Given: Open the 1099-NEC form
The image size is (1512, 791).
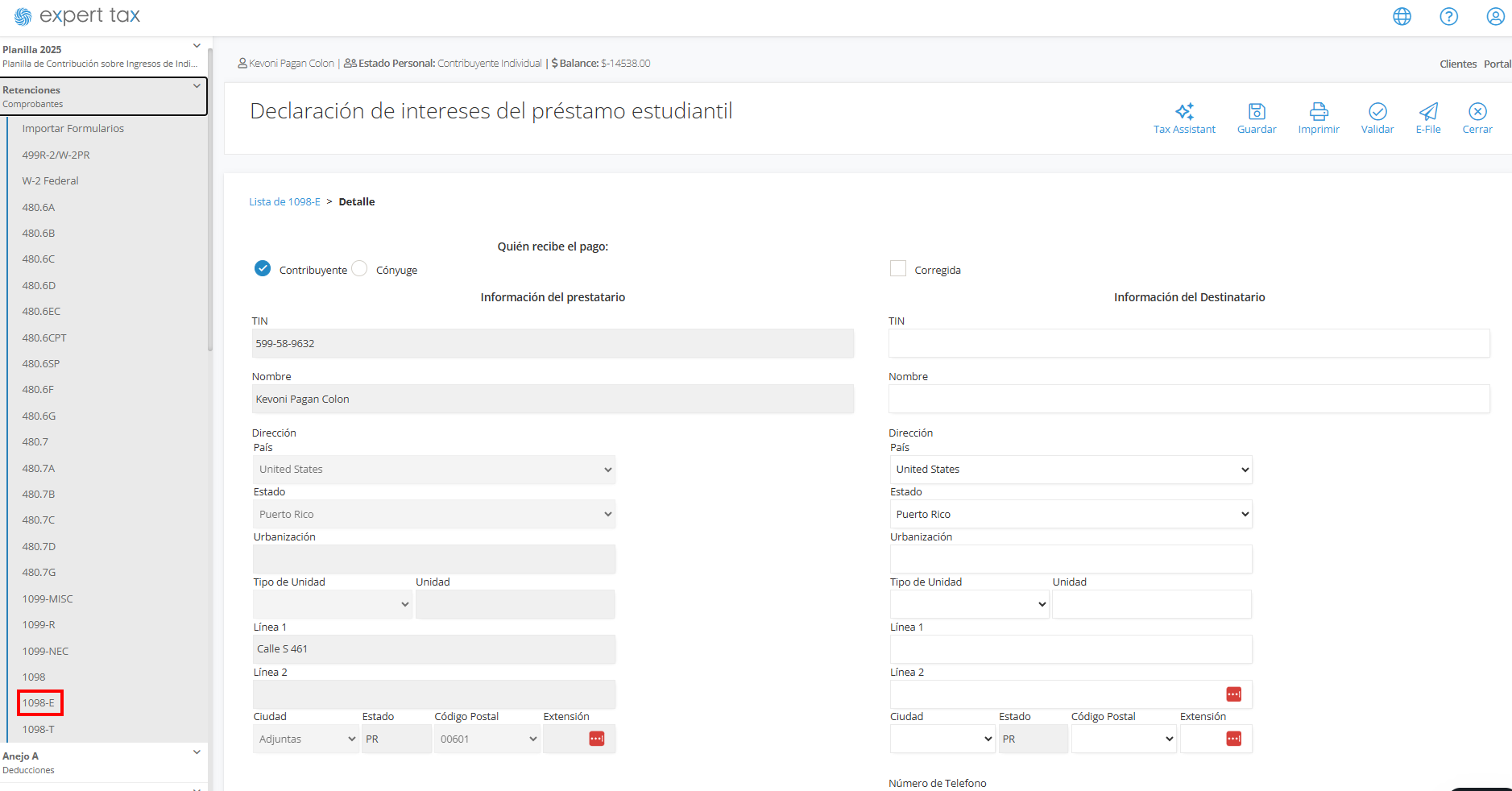Looking at the screenshot, I should (45, 652).
